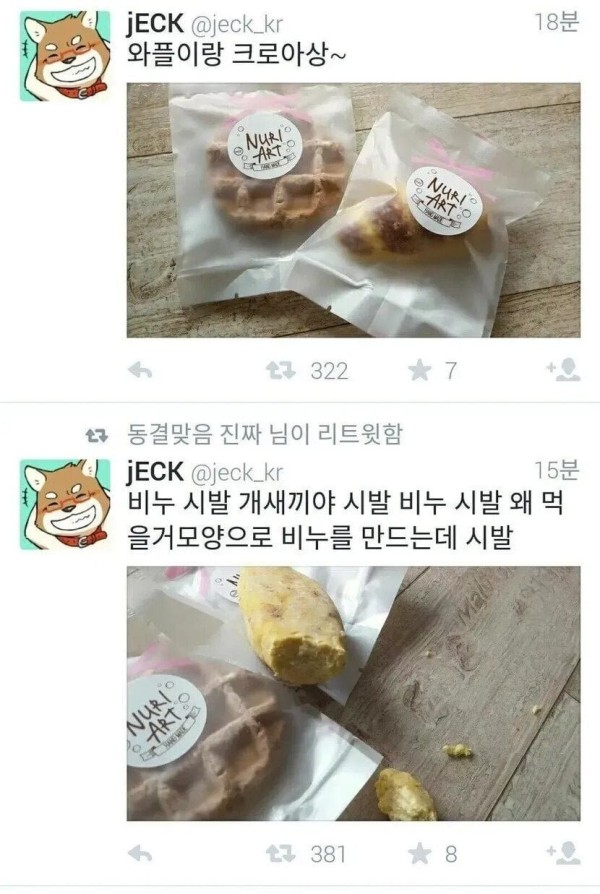Tap the jECK display name on the second tweet
Image resolution: width=600 pixels, height=894 pixels.
[155, 472]
